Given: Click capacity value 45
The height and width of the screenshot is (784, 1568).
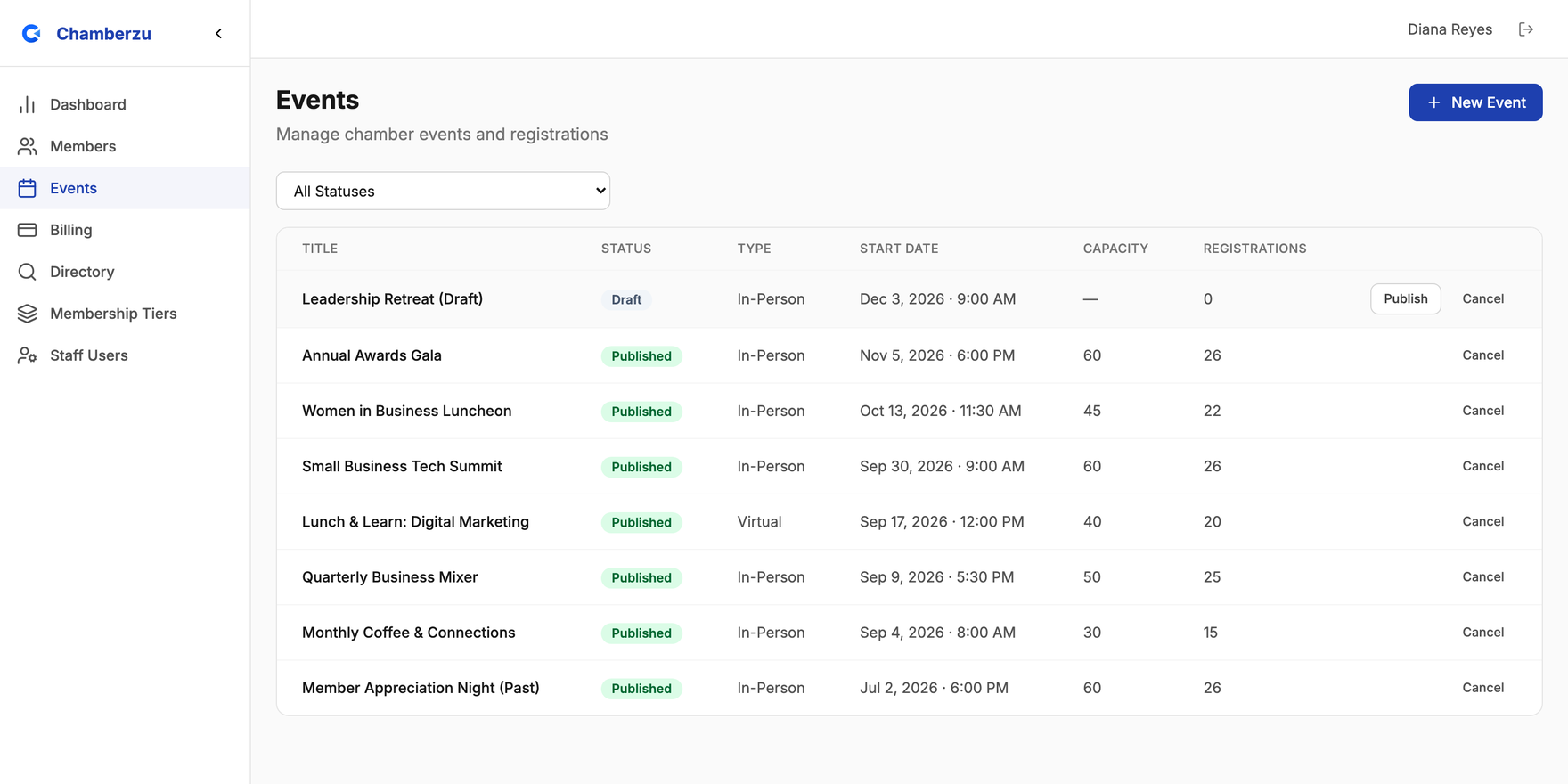Looking at the screenshot, I should pos(1092,411).
